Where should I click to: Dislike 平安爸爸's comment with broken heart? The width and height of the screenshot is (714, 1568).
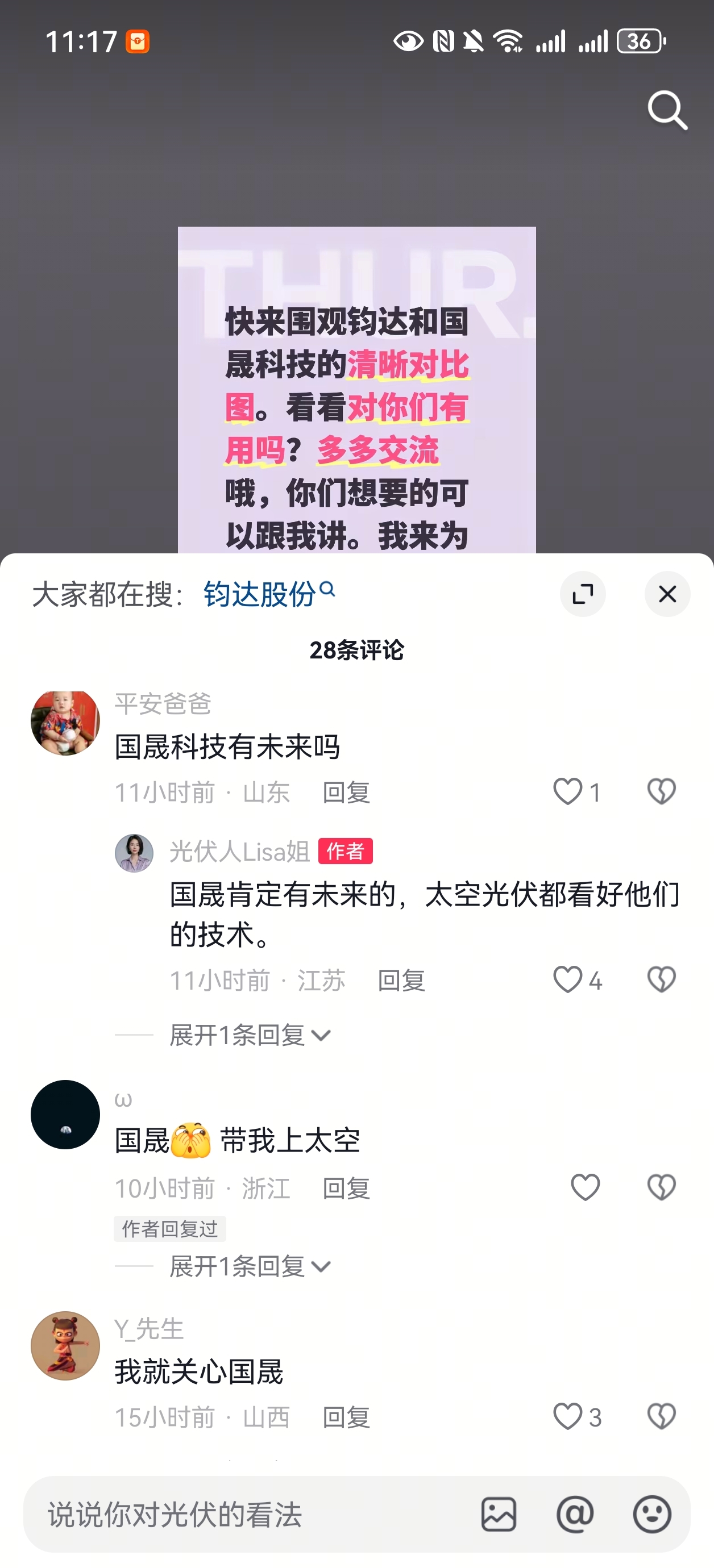tap(662, 792)
